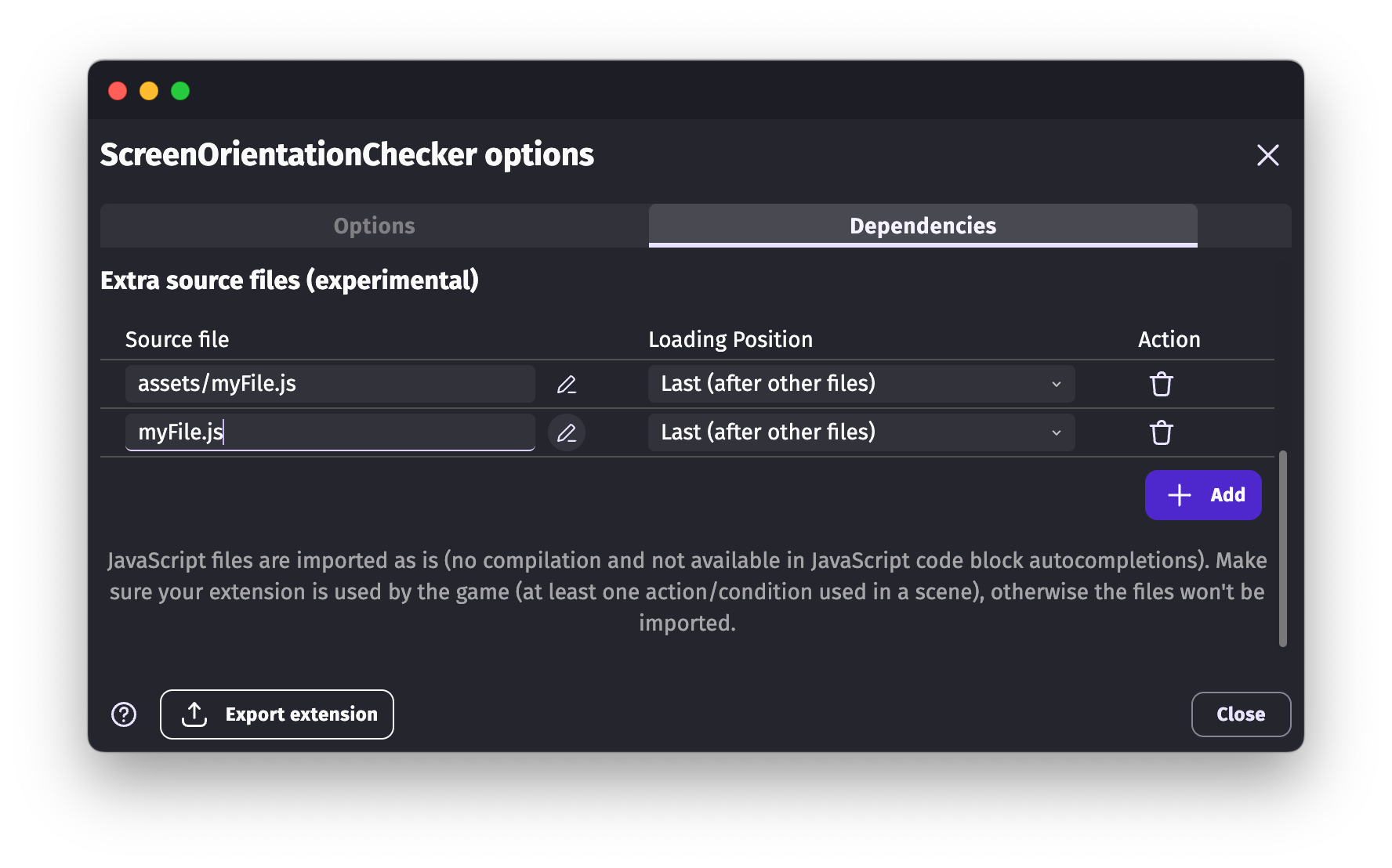Click the green traffic light window button
Image resolution: width=1392 pixels, height=868 pixels.
tap(180, 91)
